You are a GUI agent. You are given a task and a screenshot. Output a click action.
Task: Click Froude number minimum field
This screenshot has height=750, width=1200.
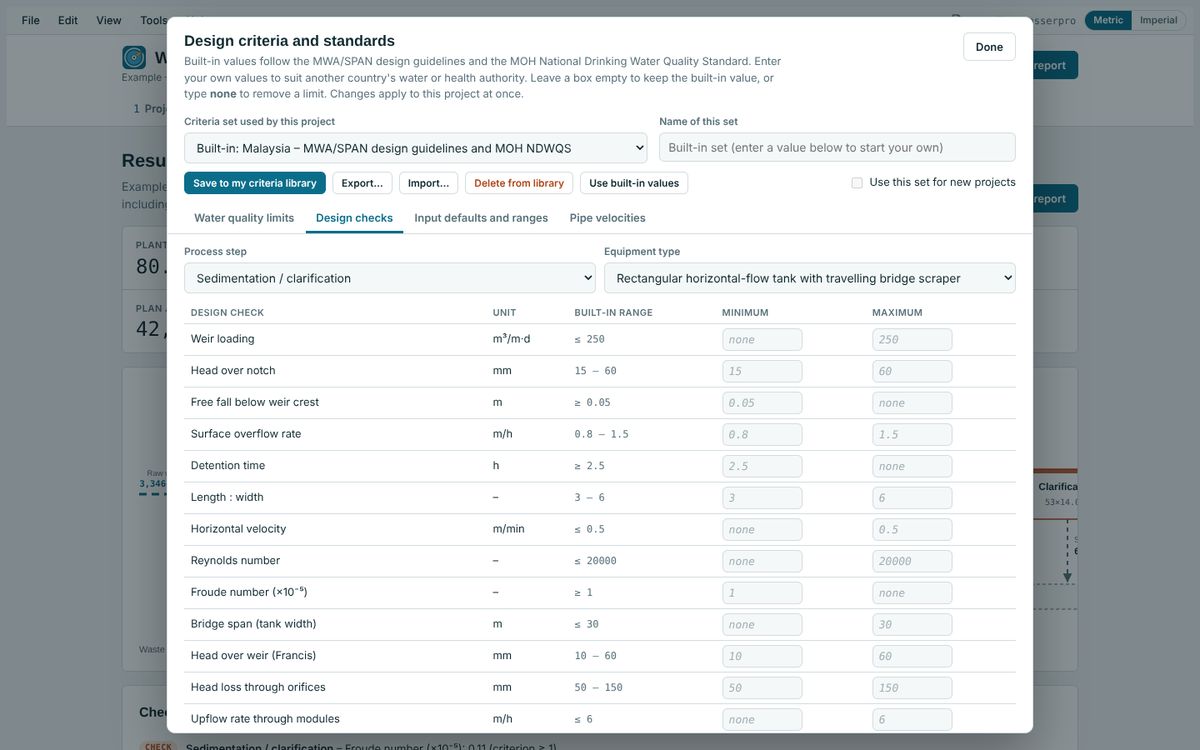(762, 593)
